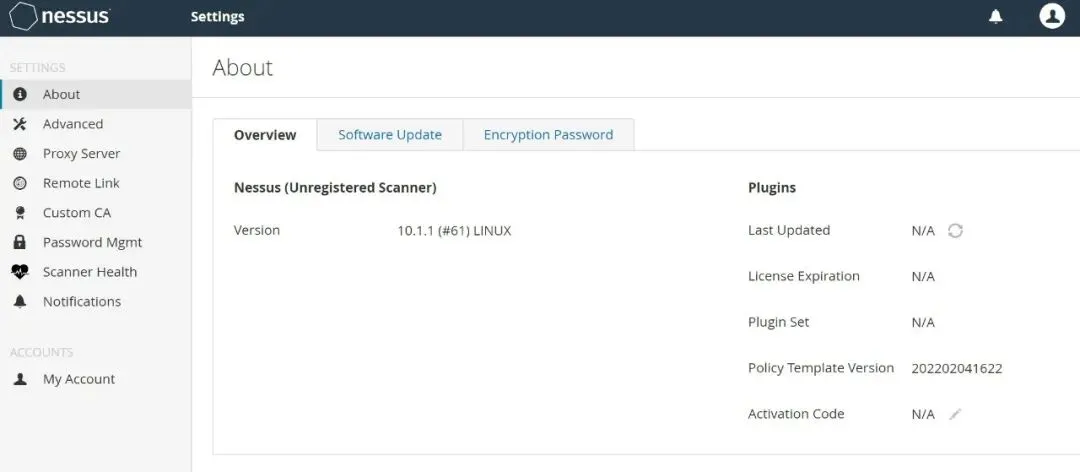Click the SETTINGS sidebar section header
Screen dimensions: 1080x472
point(38,68)
